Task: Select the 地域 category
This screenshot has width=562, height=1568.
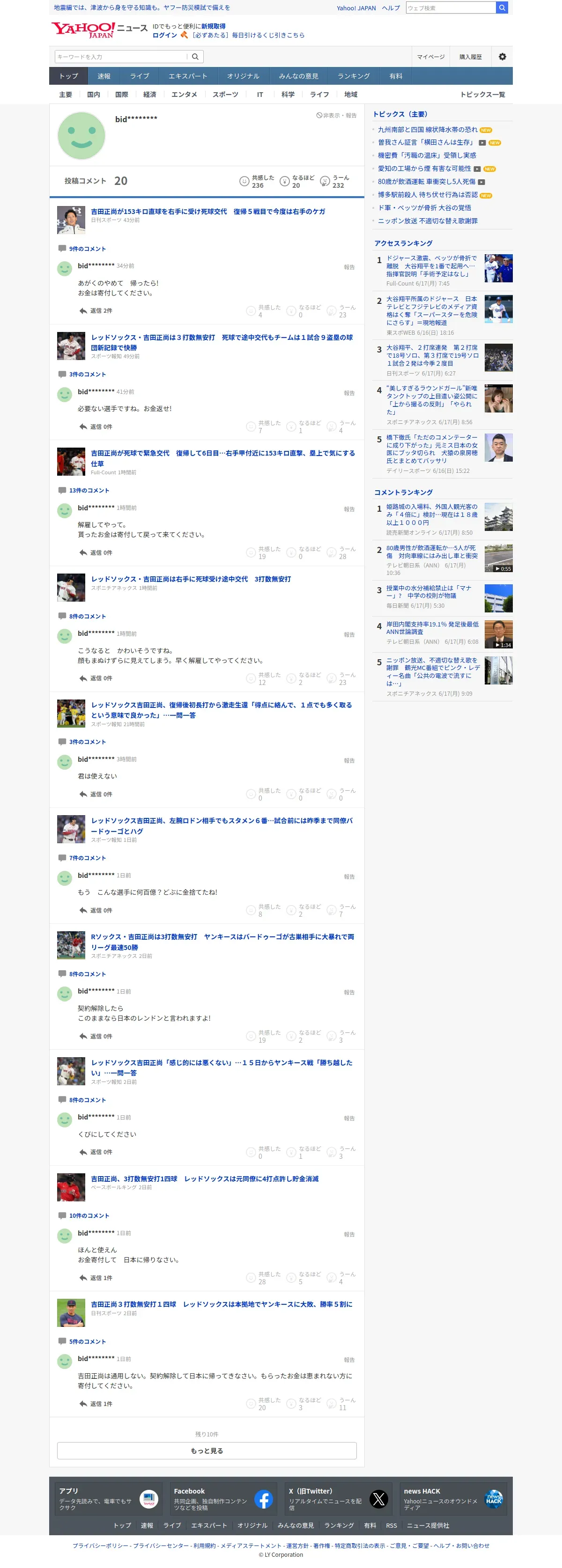Action: 351,95
